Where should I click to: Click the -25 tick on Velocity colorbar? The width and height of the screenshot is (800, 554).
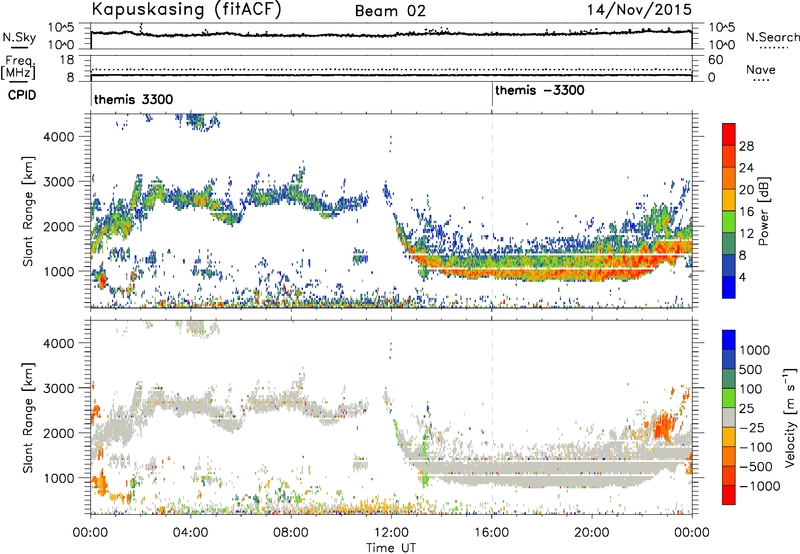[752, 427]
